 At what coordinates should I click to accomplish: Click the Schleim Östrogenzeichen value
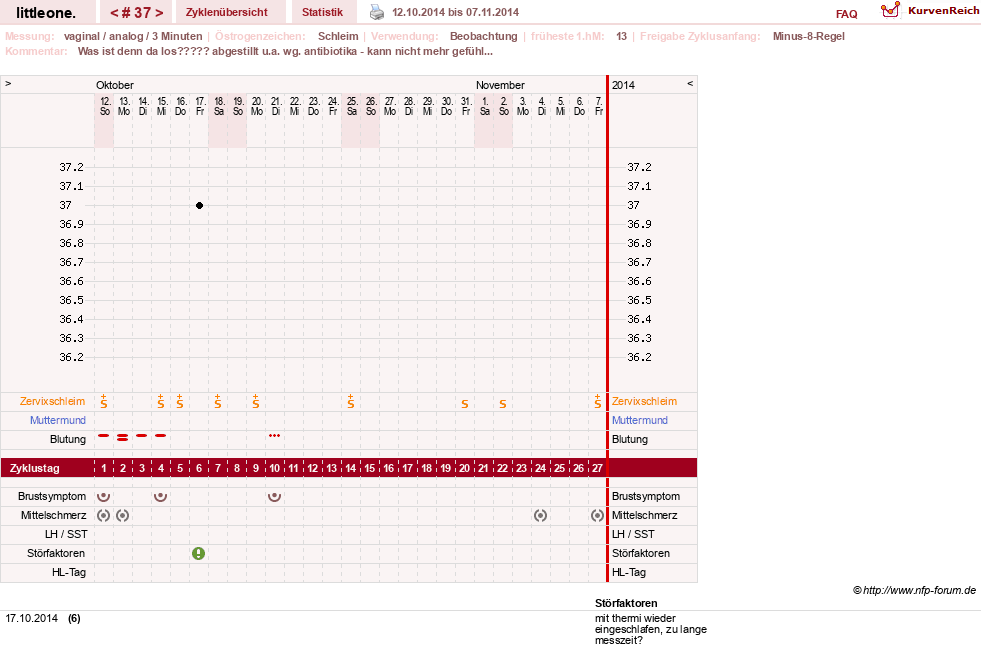[338, 36]
